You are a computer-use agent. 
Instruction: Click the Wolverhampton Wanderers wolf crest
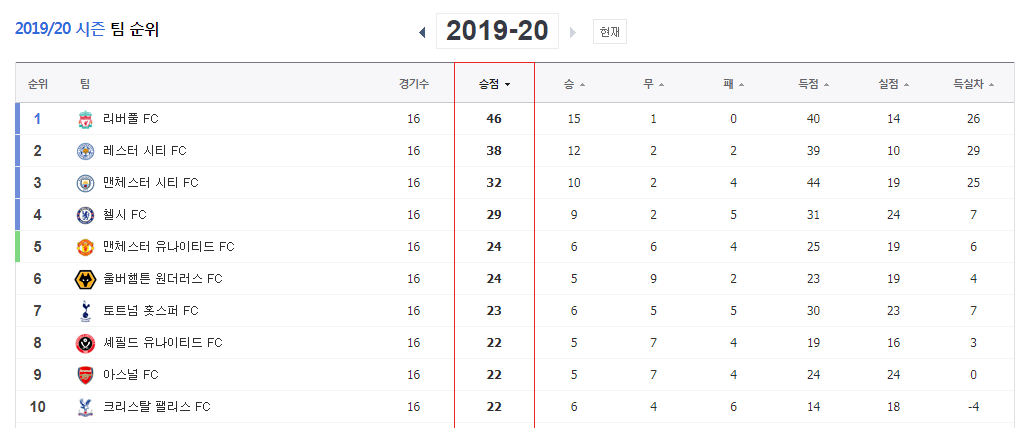85,279
